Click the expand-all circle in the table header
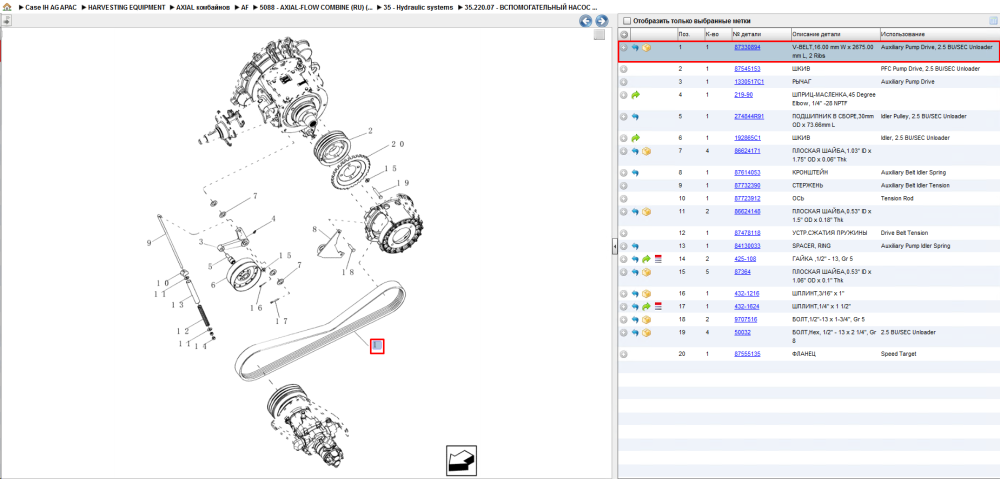 click(624, 34)
